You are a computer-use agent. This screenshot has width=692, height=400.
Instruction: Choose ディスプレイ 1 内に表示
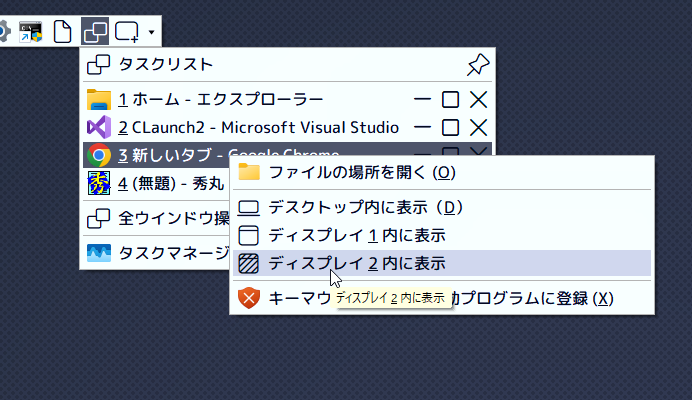click(442, 235)
